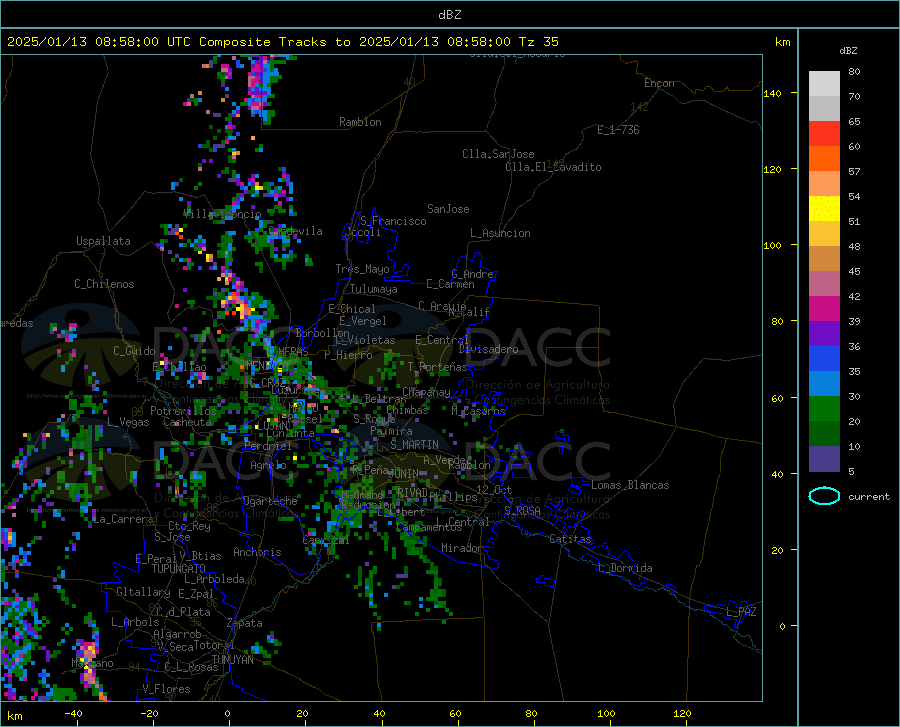900x727 pixels.
Task: Click the Anchoris map label
Action: click(x=257, y=552)
